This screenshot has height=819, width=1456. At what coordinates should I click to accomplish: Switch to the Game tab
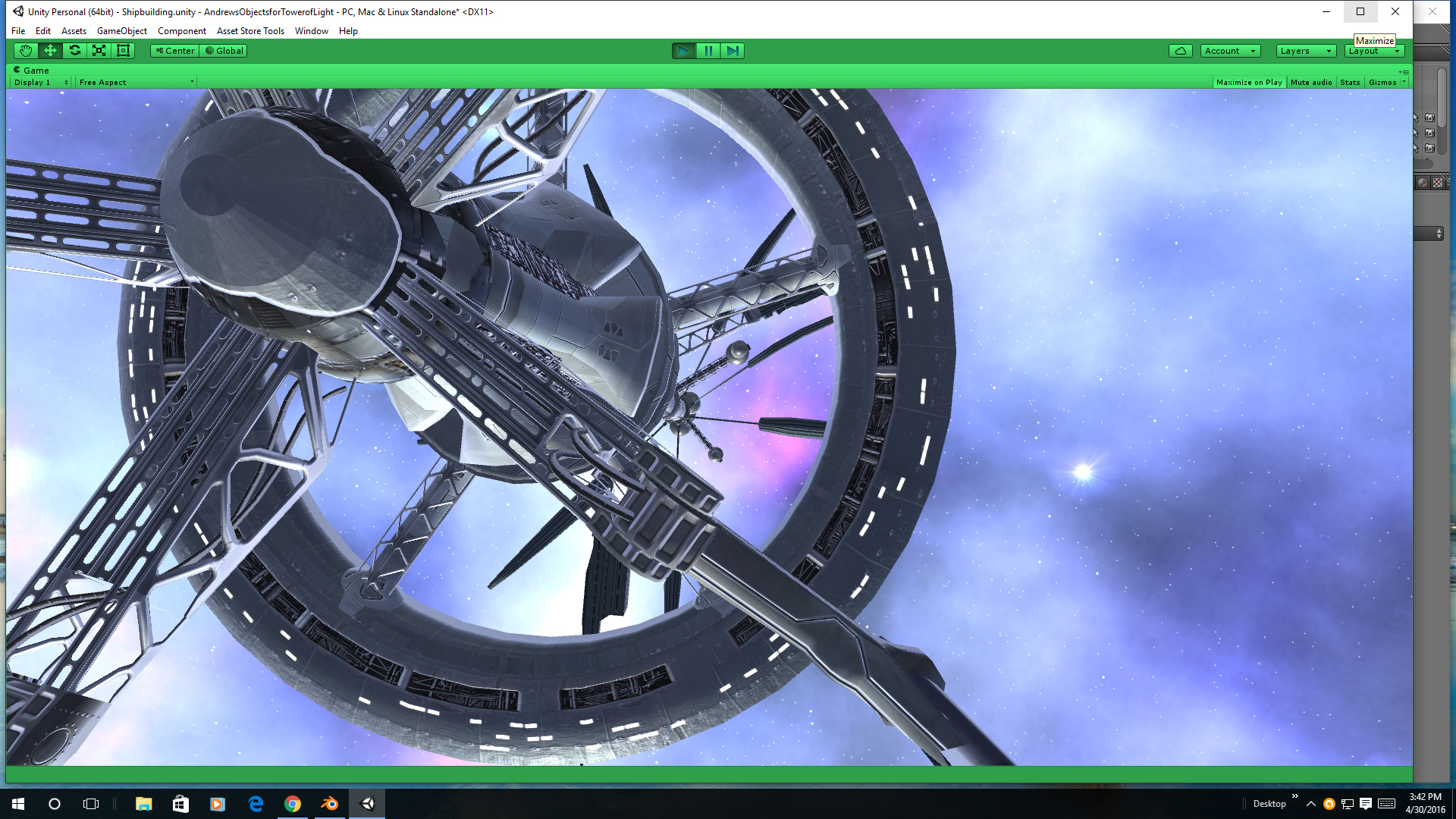coord(31,70)
